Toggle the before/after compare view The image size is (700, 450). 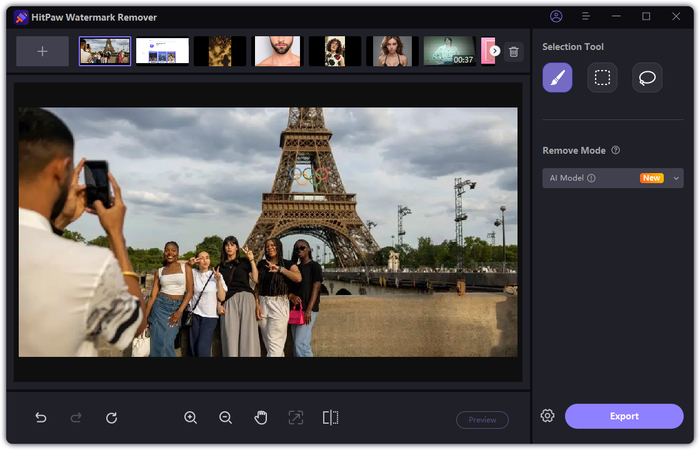point(330,418)
